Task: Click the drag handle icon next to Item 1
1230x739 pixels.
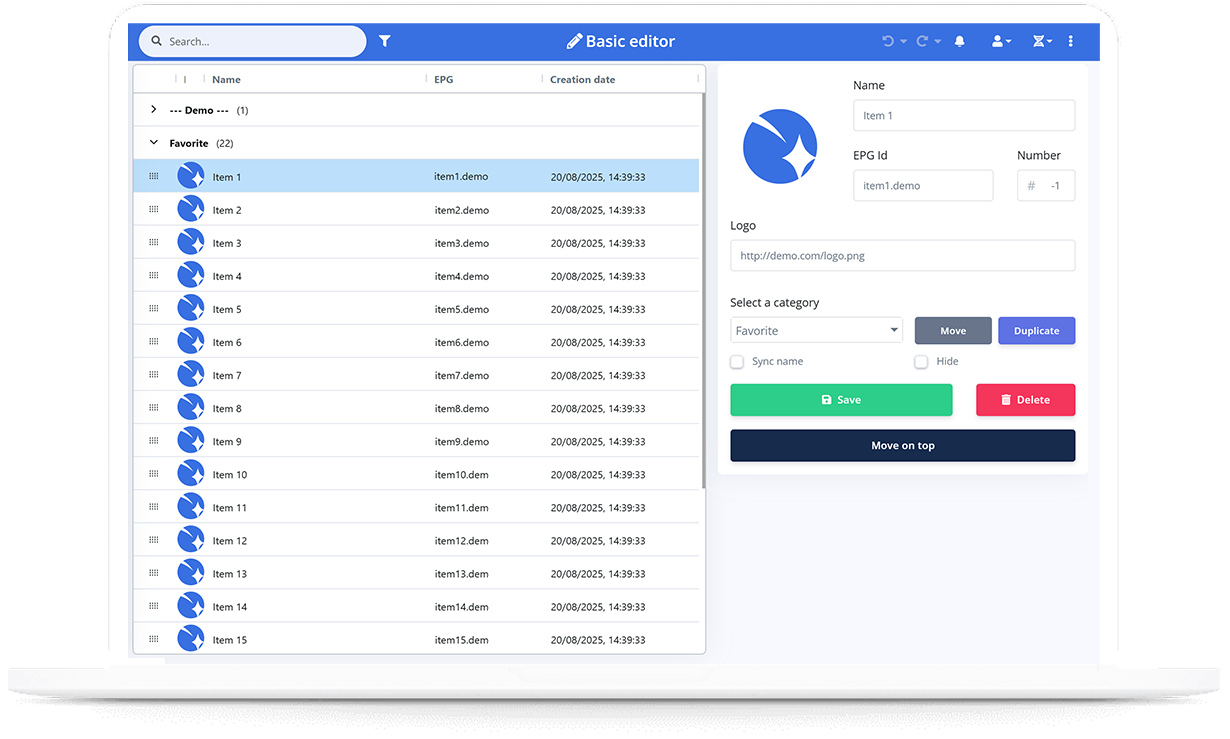Action: 153,176
